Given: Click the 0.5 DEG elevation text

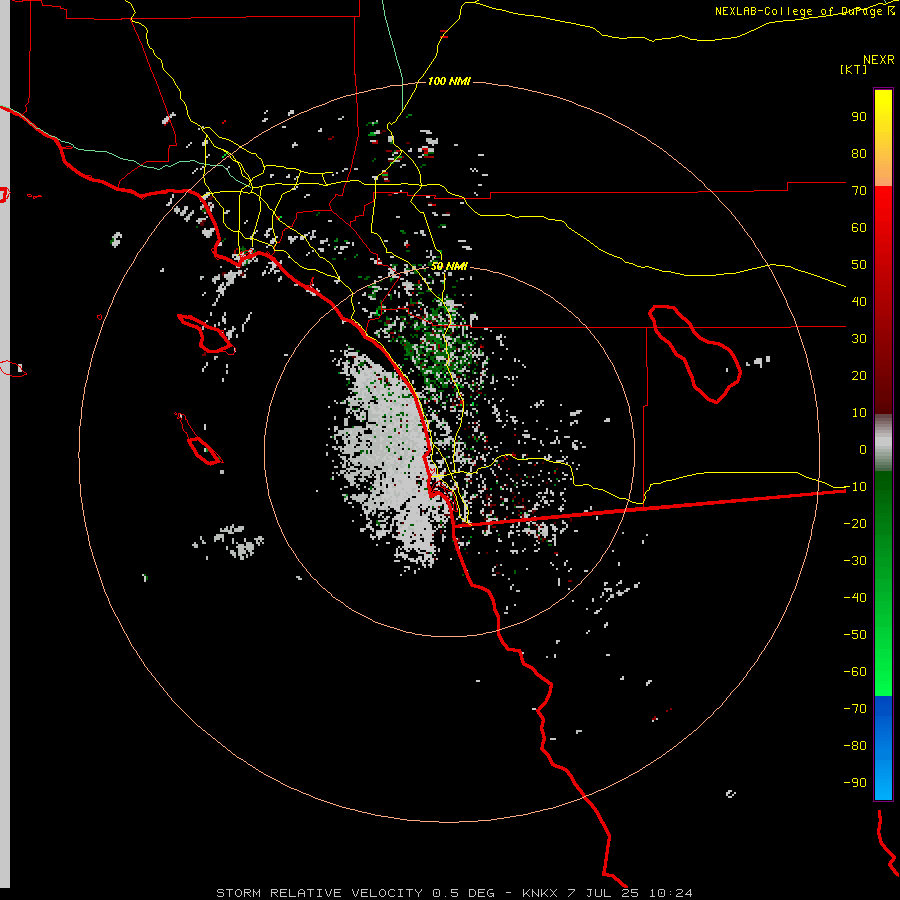Looking at the screenshot, I should tap(463, 893).
